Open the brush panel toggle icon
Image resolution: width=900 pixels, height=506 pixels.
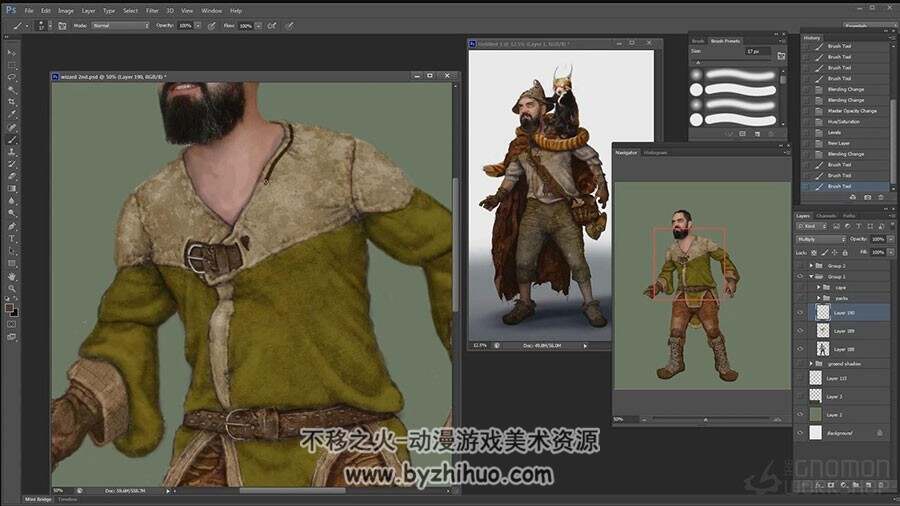coord(62,26)
